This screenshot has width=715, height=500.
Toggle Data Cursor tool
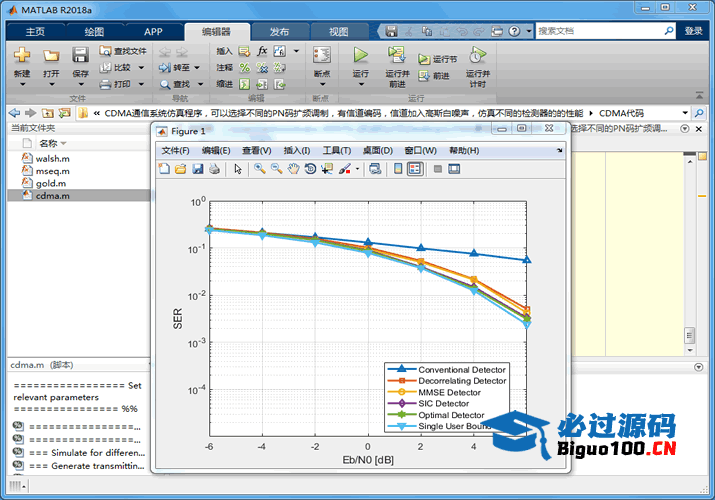(x=327, y=169)
